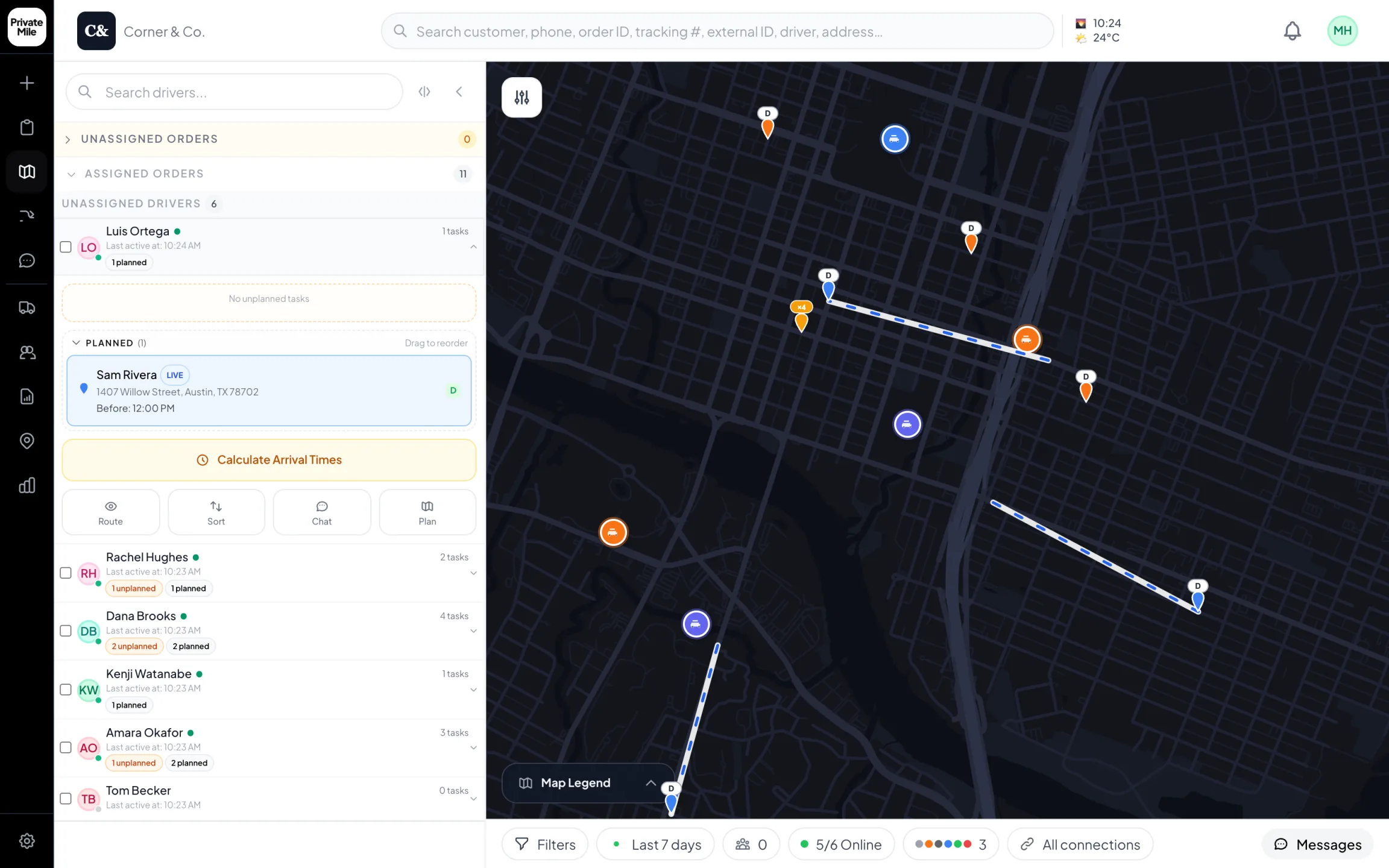Click the x4 clustered orange map pin
Screen dimensions: 1389x868
[801, 316]
